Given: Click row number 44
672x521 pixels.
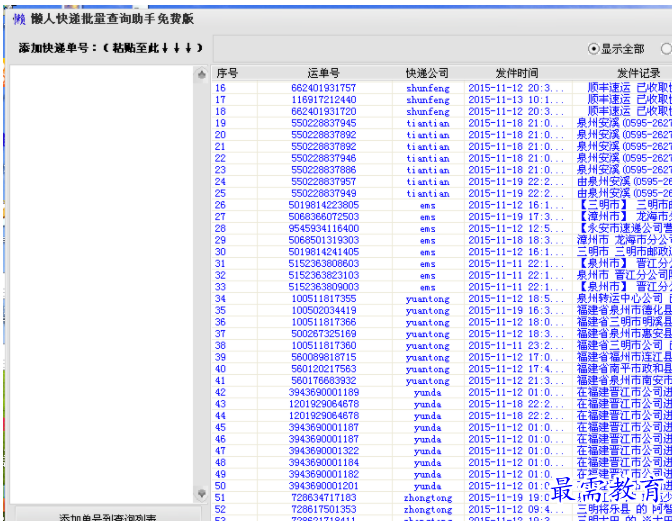Looking at the screenshot, I should coord(220,416).
